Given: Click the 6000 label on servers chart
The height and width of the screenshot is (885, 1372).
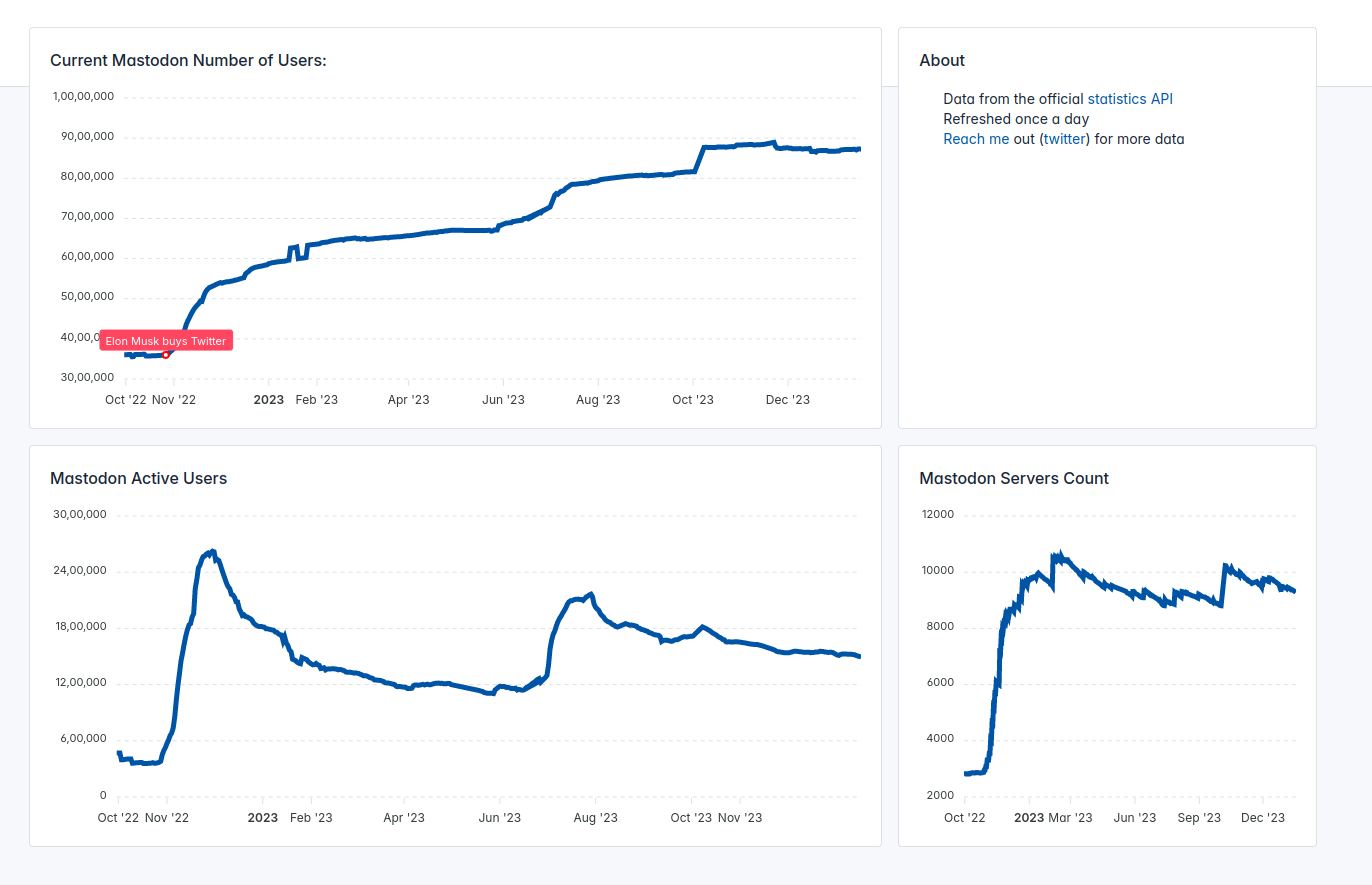Looking at the screenshot, I should (x=940, y=682).
